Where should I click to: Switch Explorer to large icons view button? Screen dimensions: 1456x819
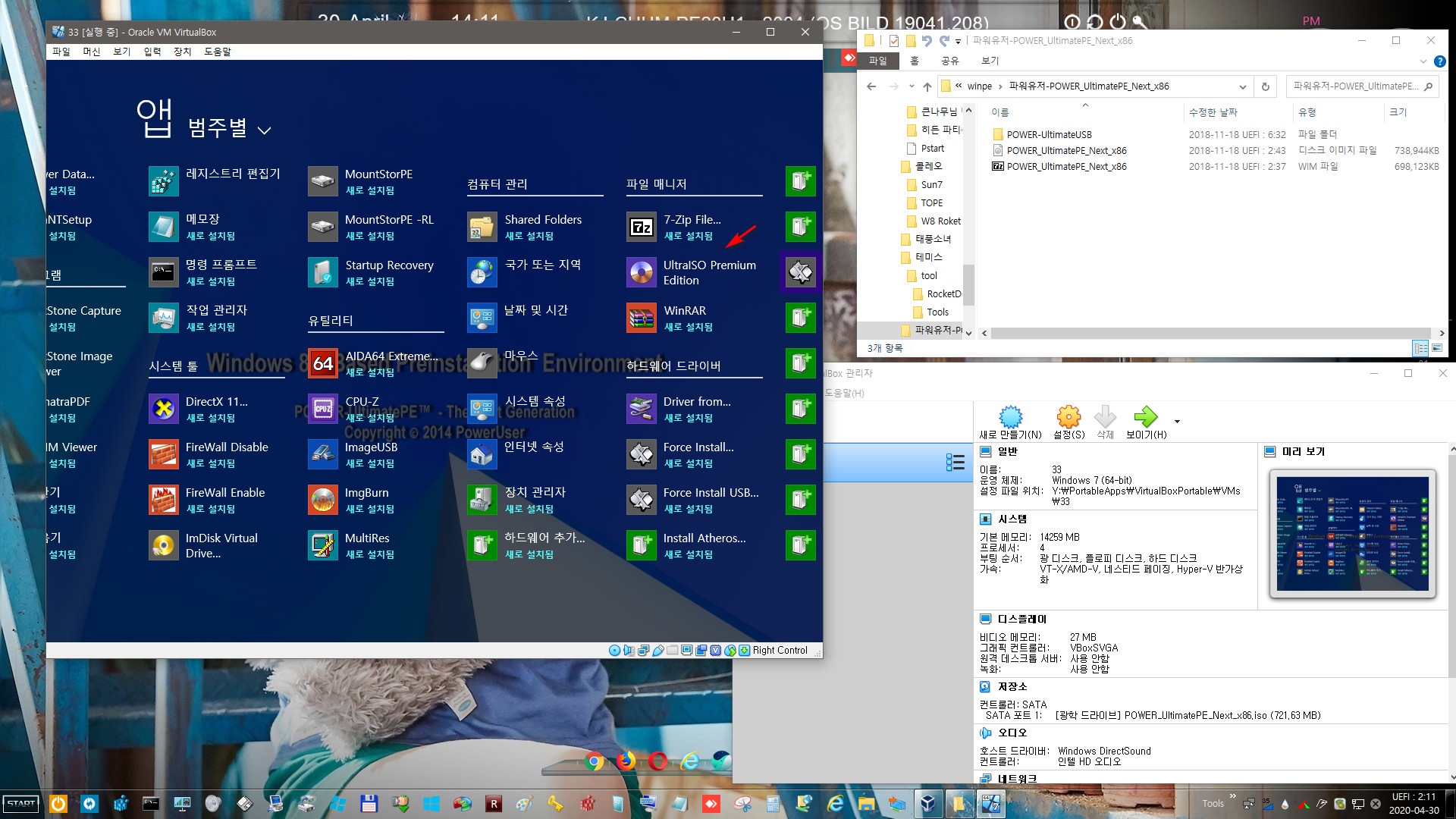(x=1436, y=348)
